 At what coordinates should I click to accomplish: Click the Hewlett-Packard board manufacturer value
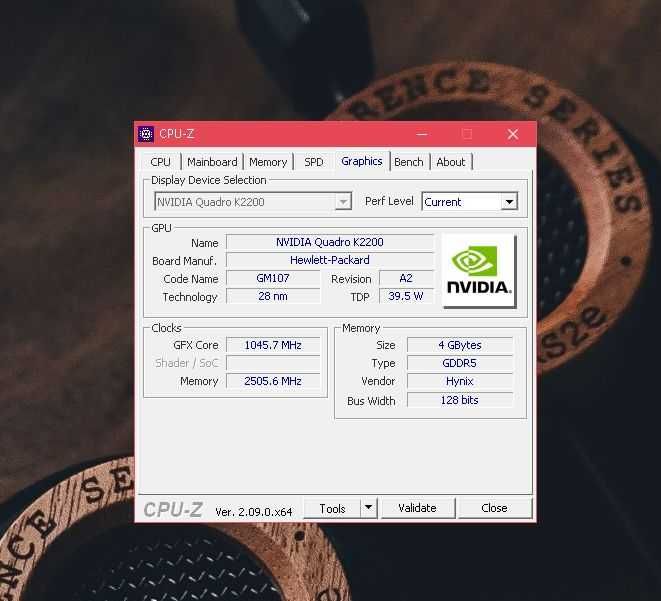[330, 260]
